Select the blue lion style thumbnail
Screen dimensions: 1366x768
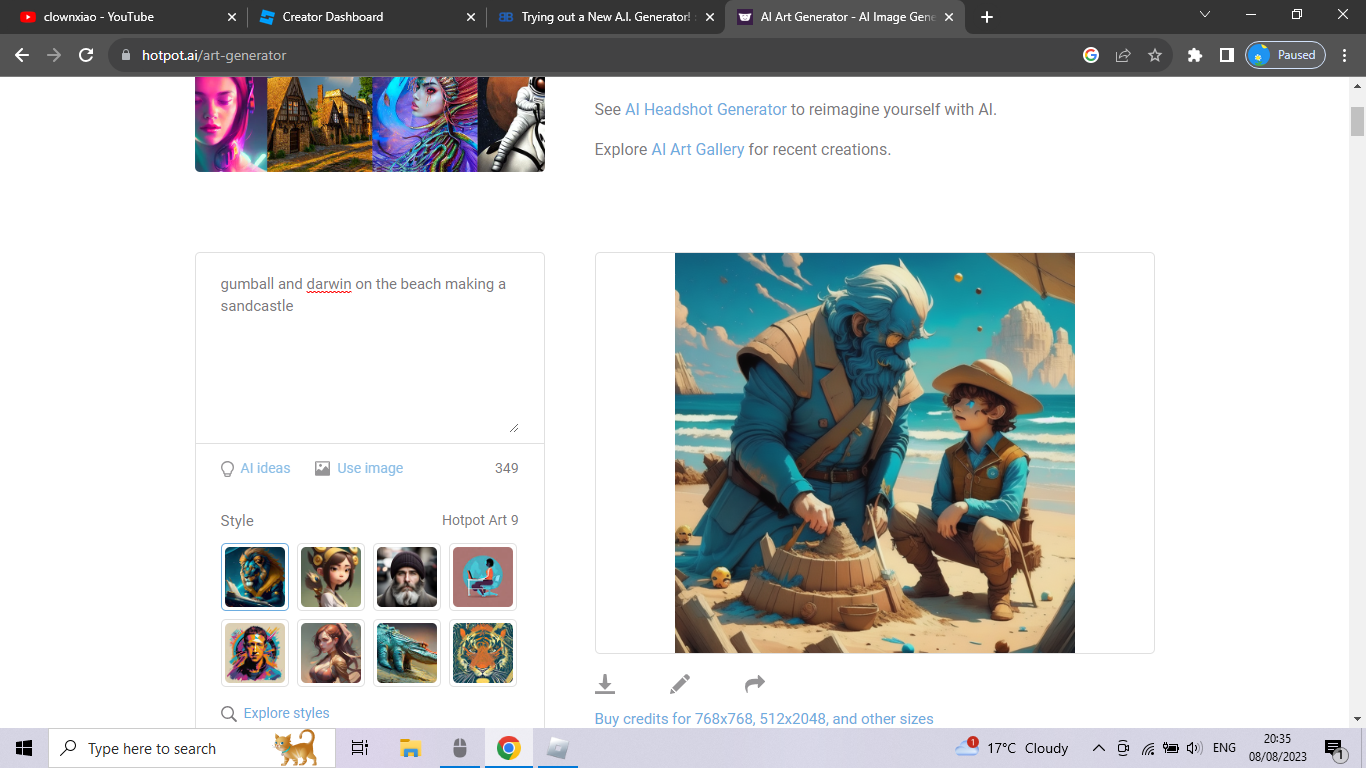(x=255, y=577)
